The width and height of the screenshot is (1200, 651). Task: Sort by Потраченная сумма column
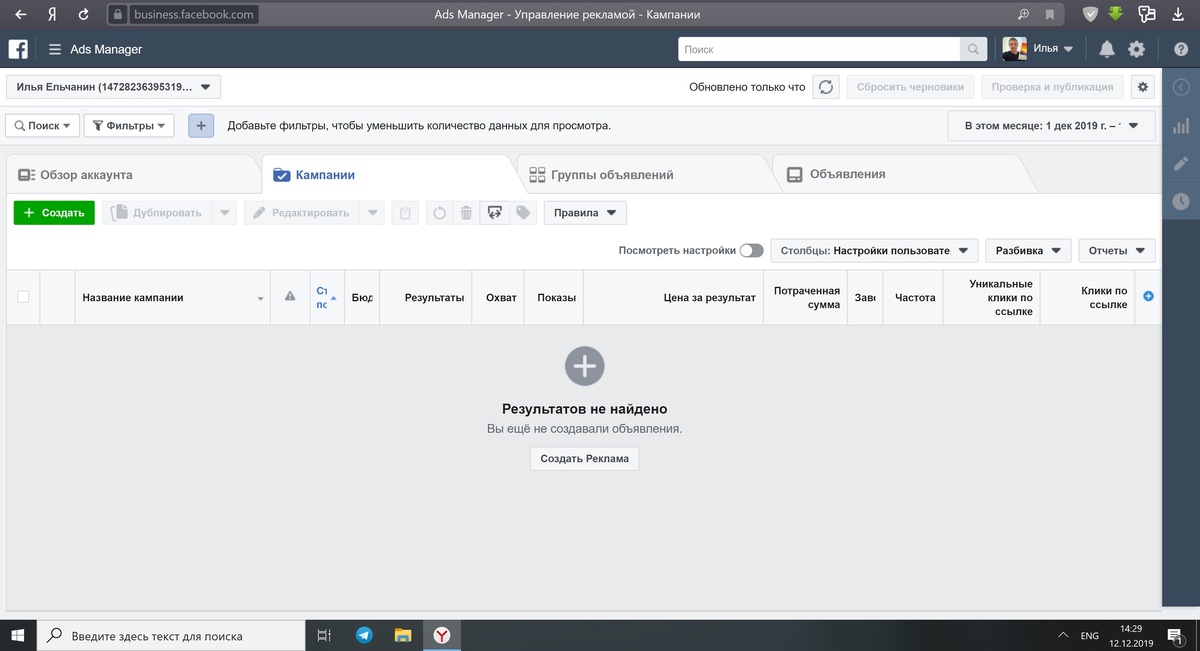point(806,297)
